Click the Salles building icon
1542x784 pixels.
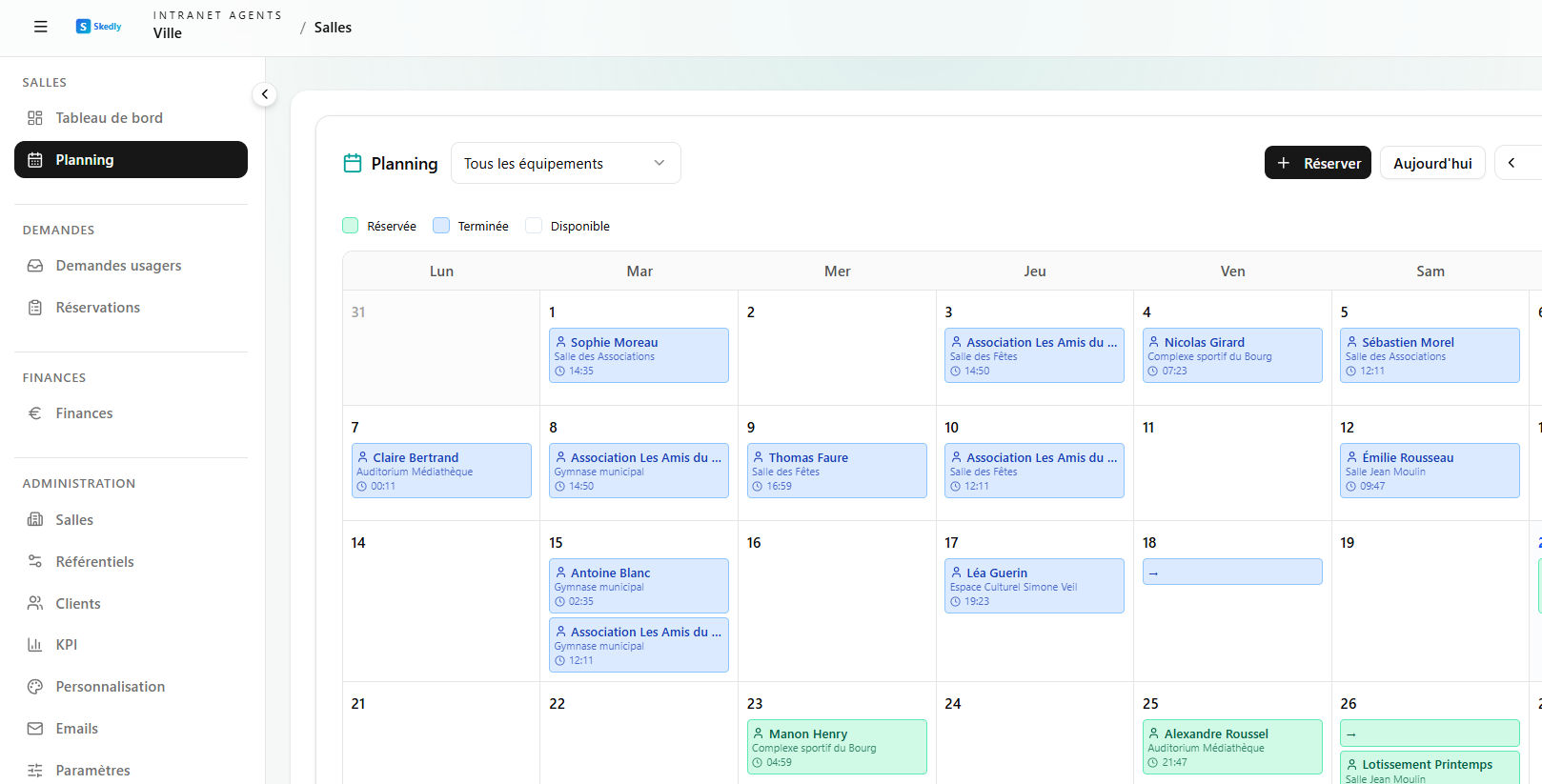coord(35,520)
